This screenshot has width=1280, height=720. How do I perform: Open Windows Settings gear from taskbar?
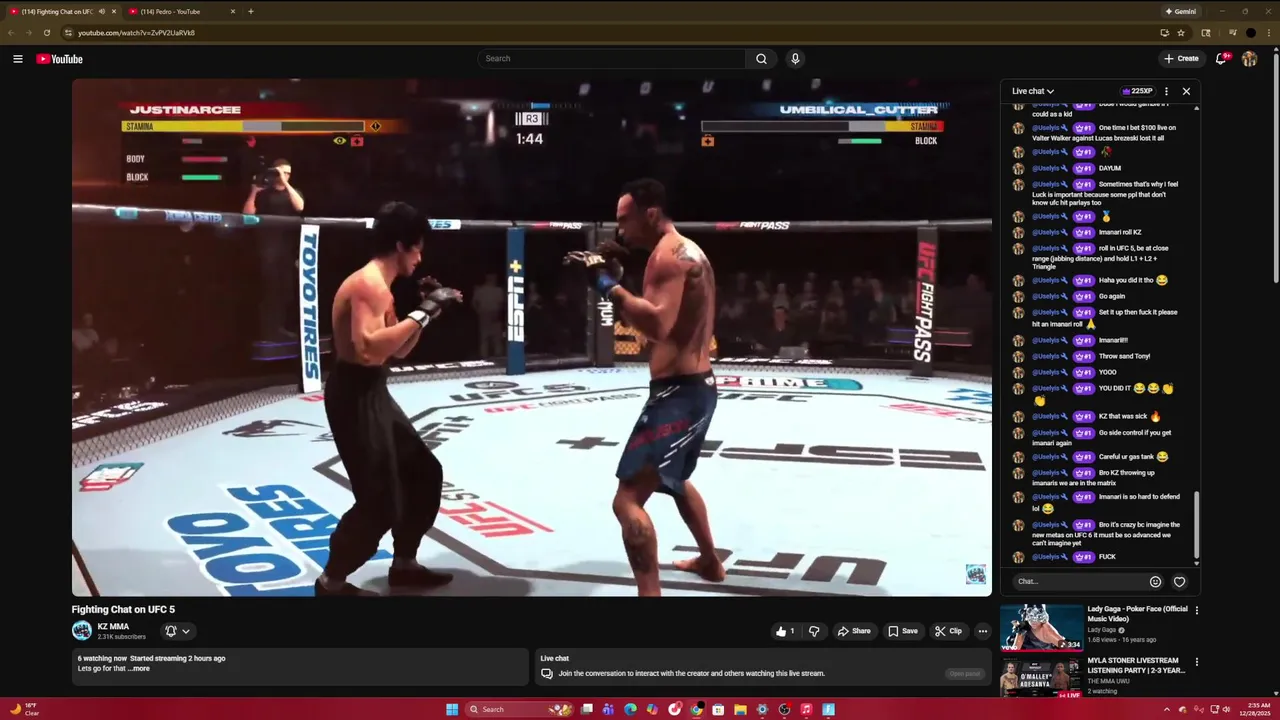(x=762, y=709)
